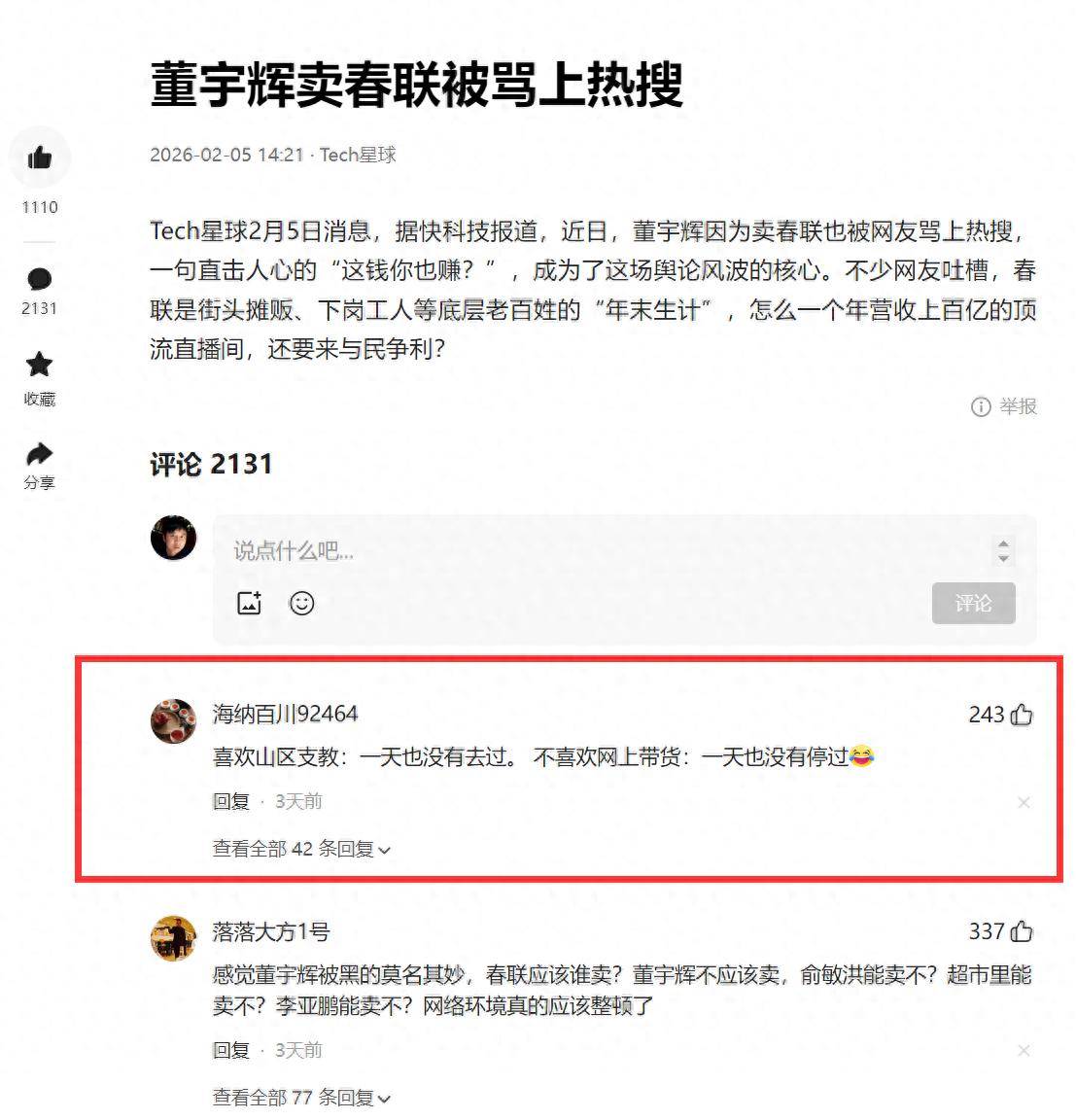
Task: Open the emoji picker in the comment box
Action: pyautogui.click(x=301, y=604)
